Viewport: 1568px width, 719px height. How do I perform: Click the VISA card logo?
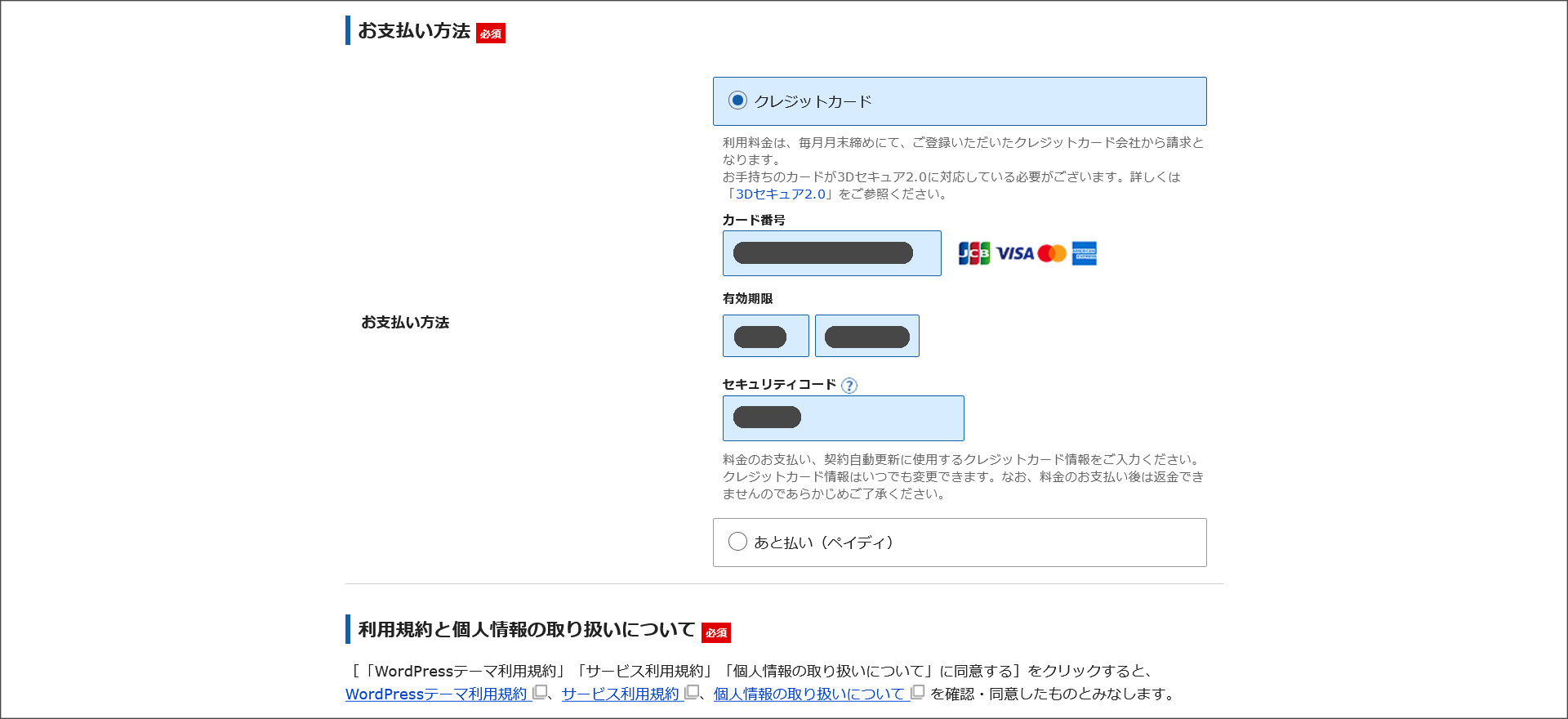pos(1015,253)
